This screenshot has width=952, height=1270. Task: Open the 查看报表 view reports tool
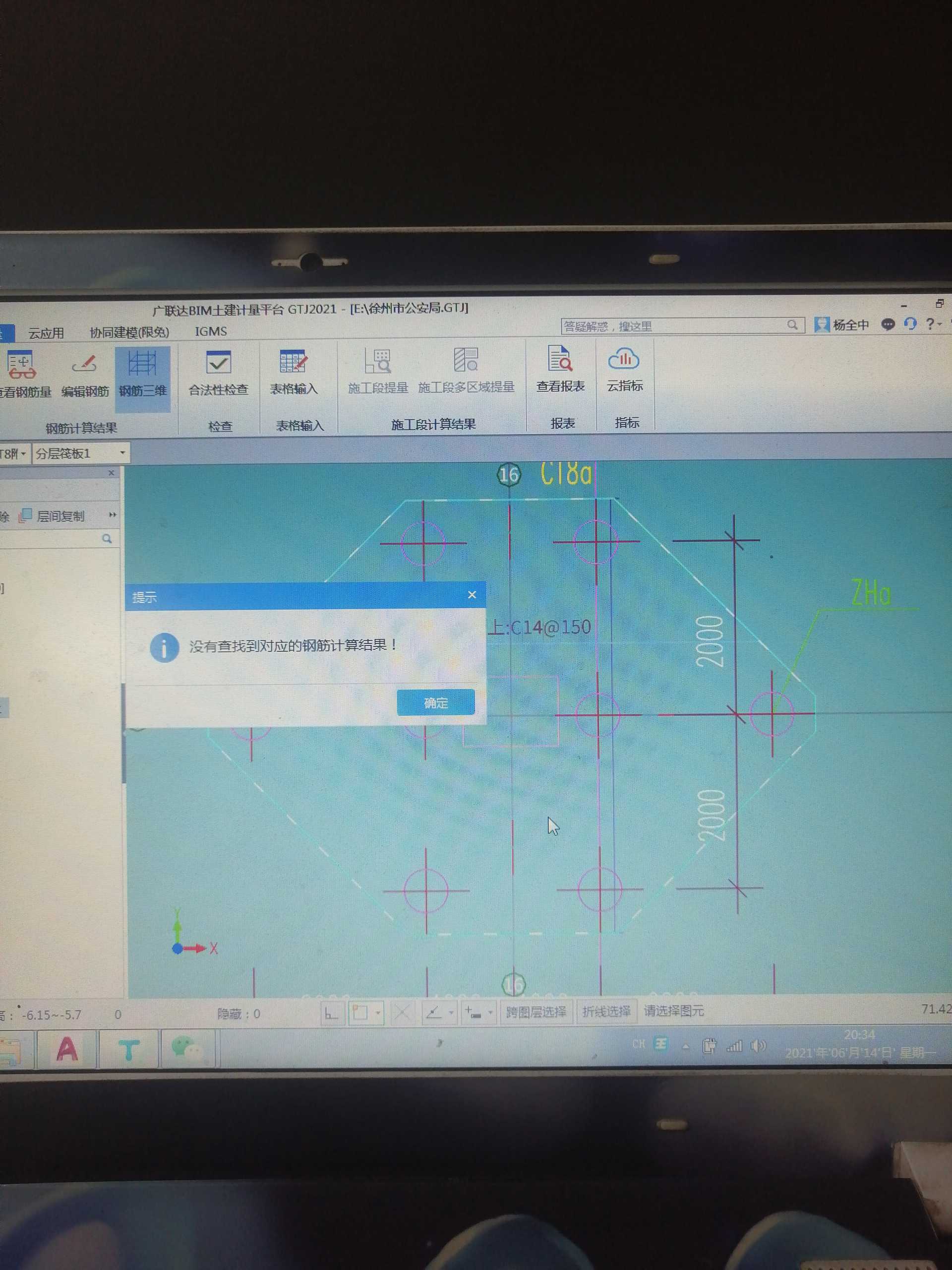point(560,369)
